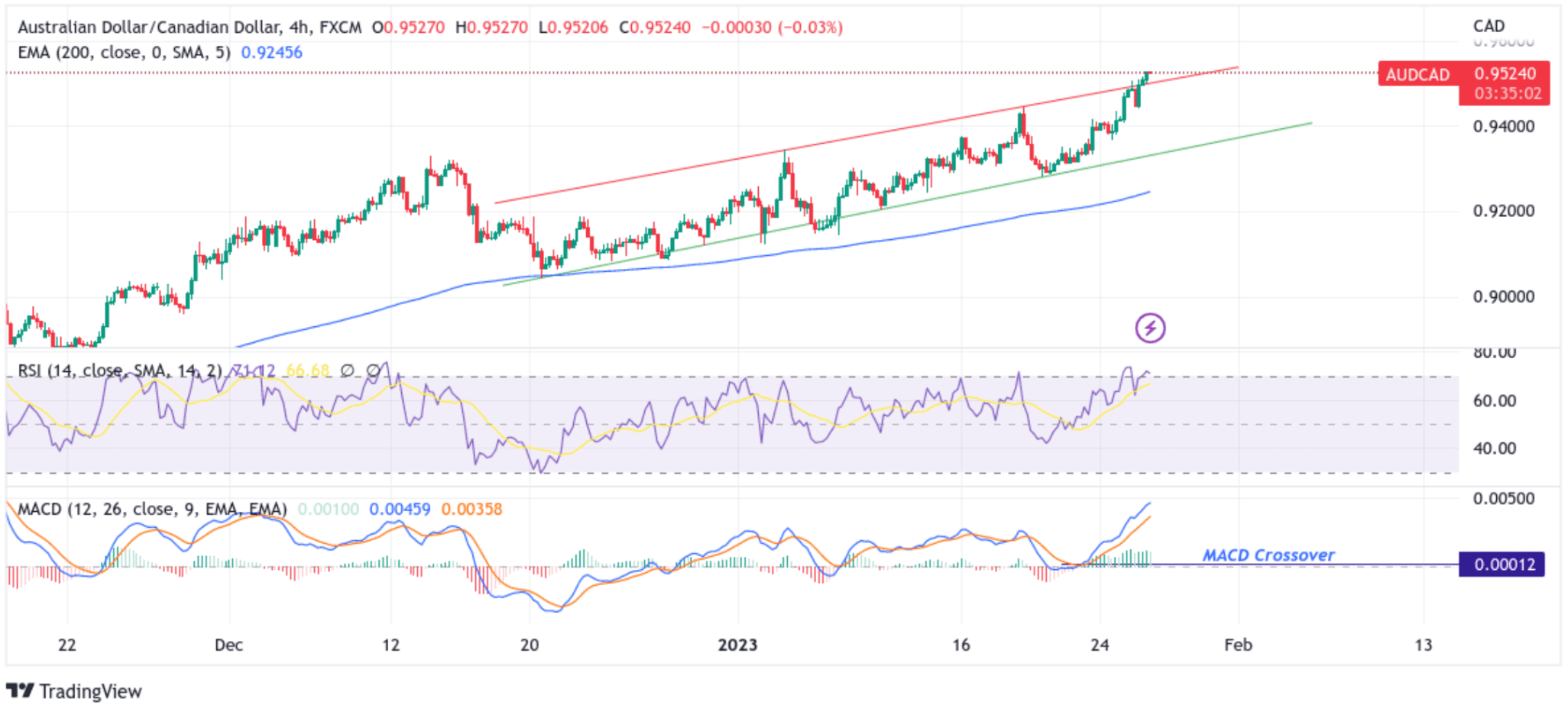The height and width of the screenshot is (728, 1568).
Task: Click the RSI axis label 40.00
Action: [1495, 449]
